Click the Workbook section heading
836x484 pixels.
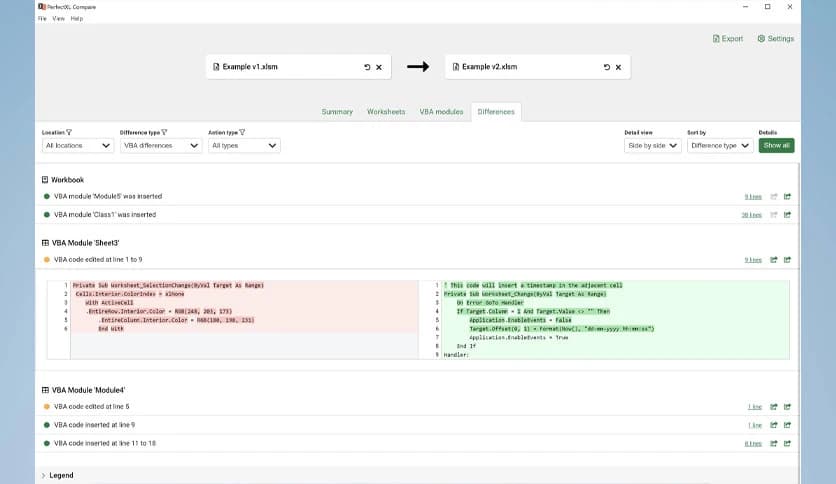[x=63, y=180]
